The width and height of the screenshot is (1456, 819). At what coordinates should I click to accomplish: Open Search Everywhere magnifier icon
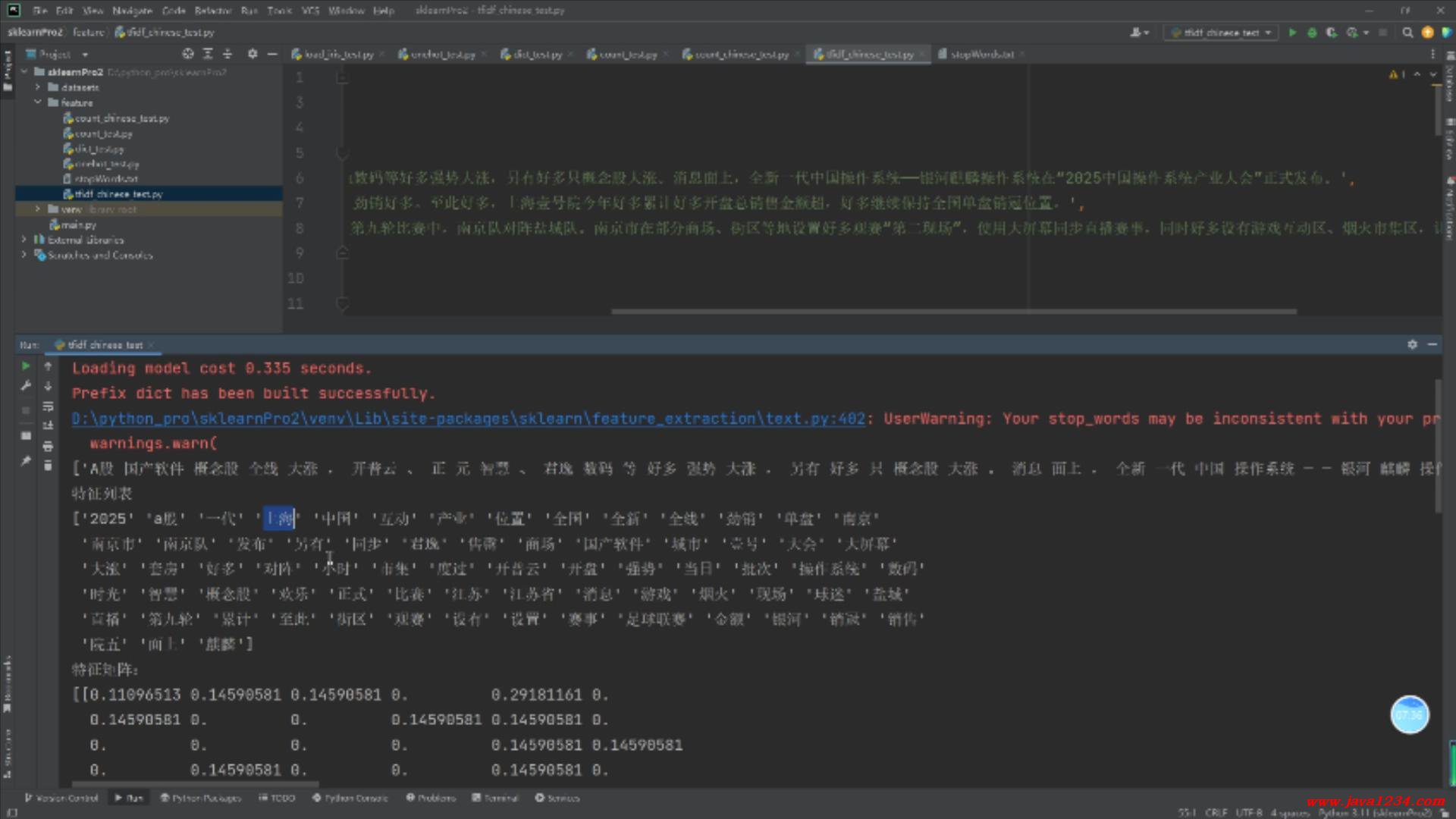[1407, 33]
